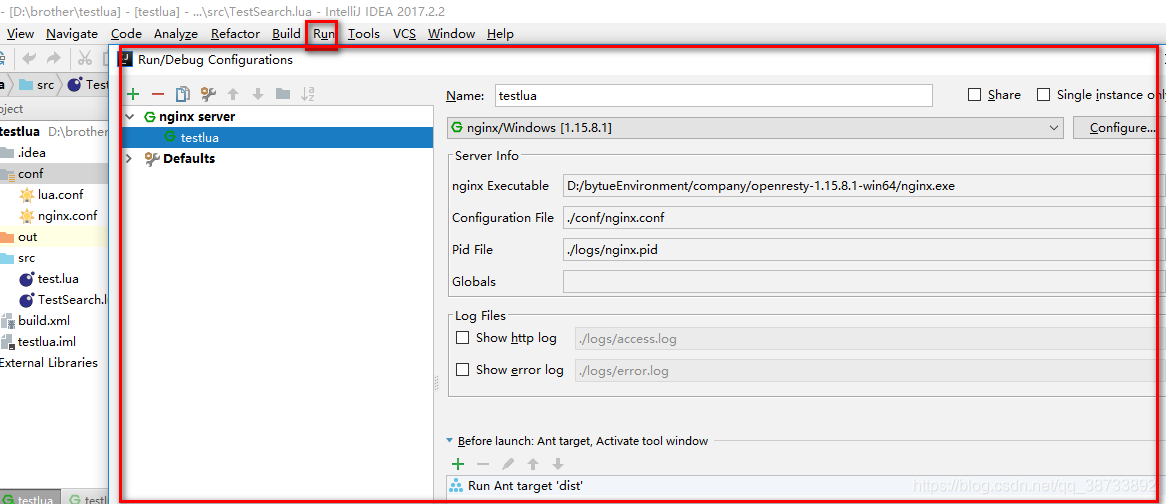Move the configuration up in the list
The image size is (1166, 504).
[x=233, y=94]
